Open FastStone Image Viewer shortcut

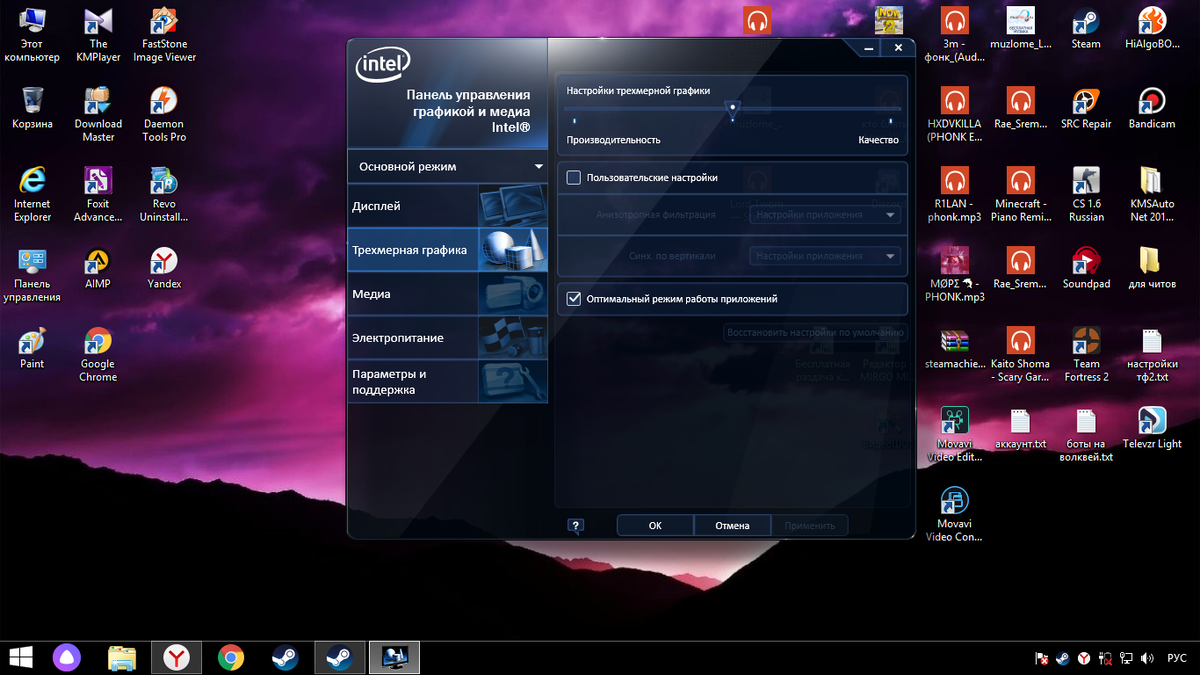click(164, 34)
